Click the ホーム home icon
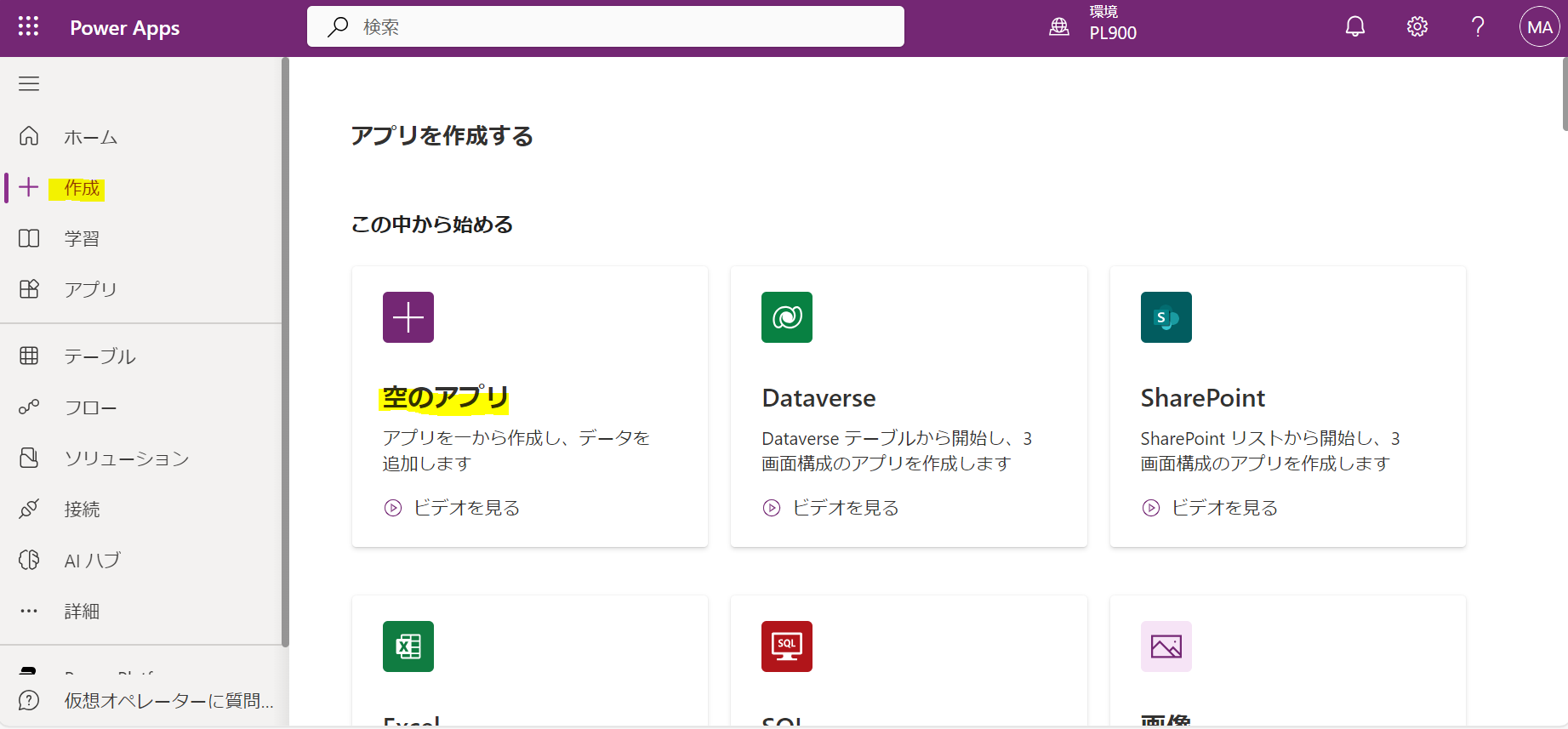Image resolution: width=1568 pixels, height=729 pixels. pos(29,136)
